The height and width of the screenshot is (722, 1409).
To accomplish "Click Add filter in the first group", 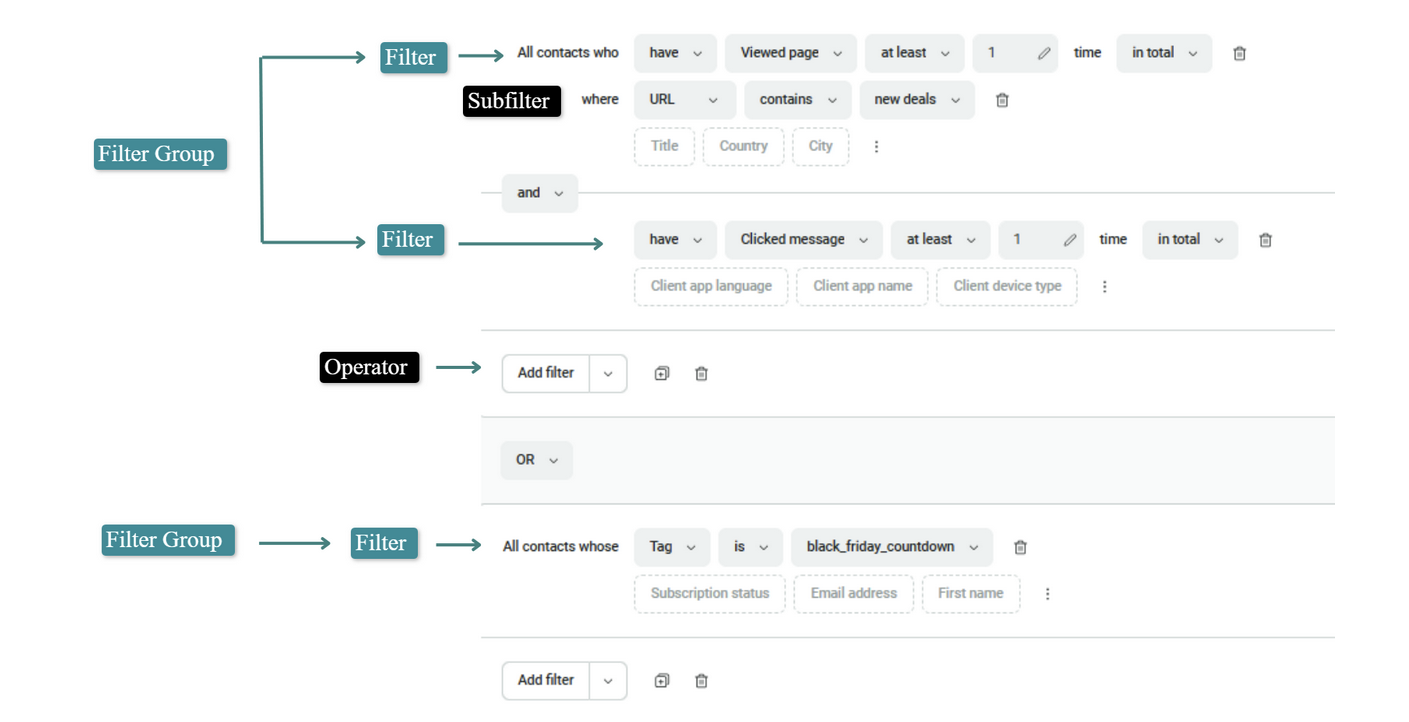I will tap(545, 373).
